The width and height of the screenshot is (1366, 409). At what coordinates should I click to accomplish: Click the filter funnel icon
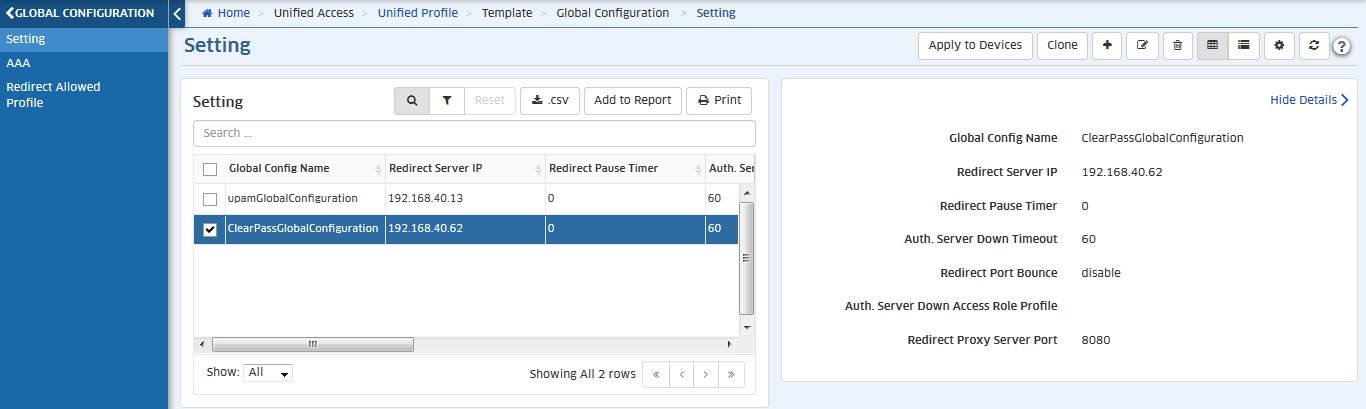point(447,100)
